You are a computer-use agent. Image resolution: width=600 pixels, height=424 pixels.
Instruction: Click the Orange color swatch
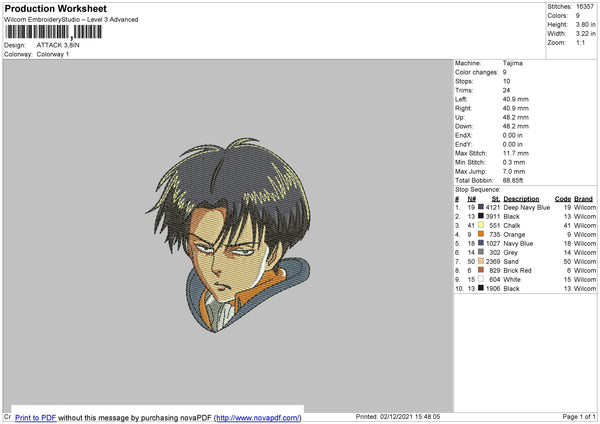481,234
